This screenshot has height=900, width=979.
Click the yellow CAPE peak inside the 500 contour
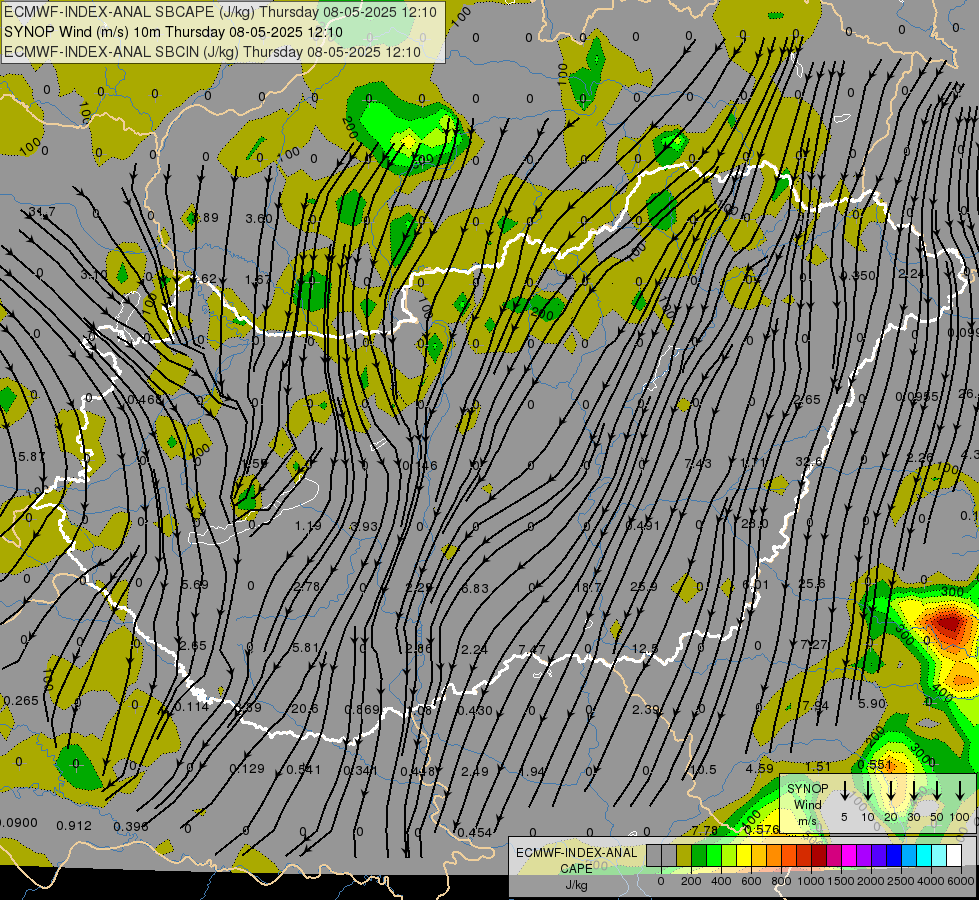pos(408,144)
